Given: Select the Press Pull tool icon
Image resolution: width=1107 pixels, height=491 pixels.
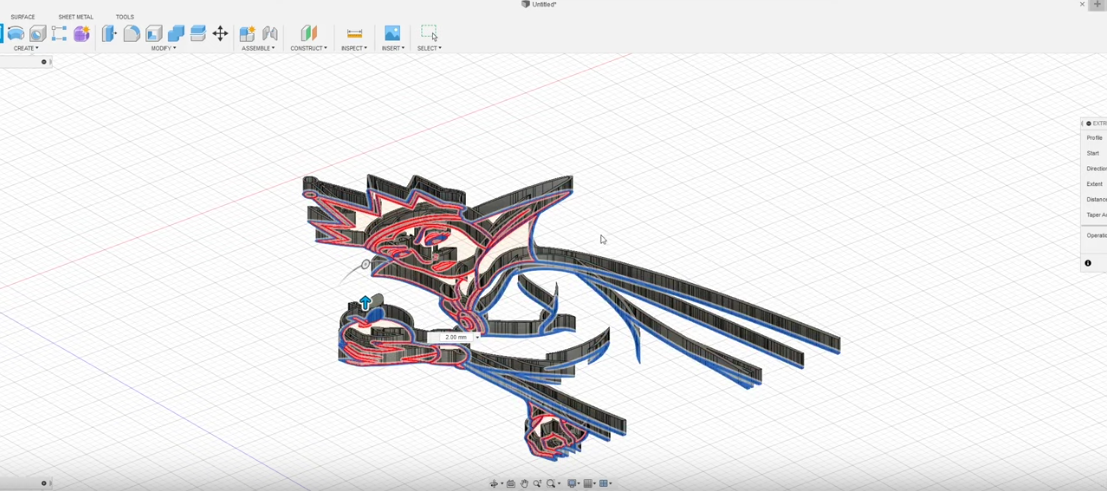Looking at the screenshot, I should click(x=109, y=33).
